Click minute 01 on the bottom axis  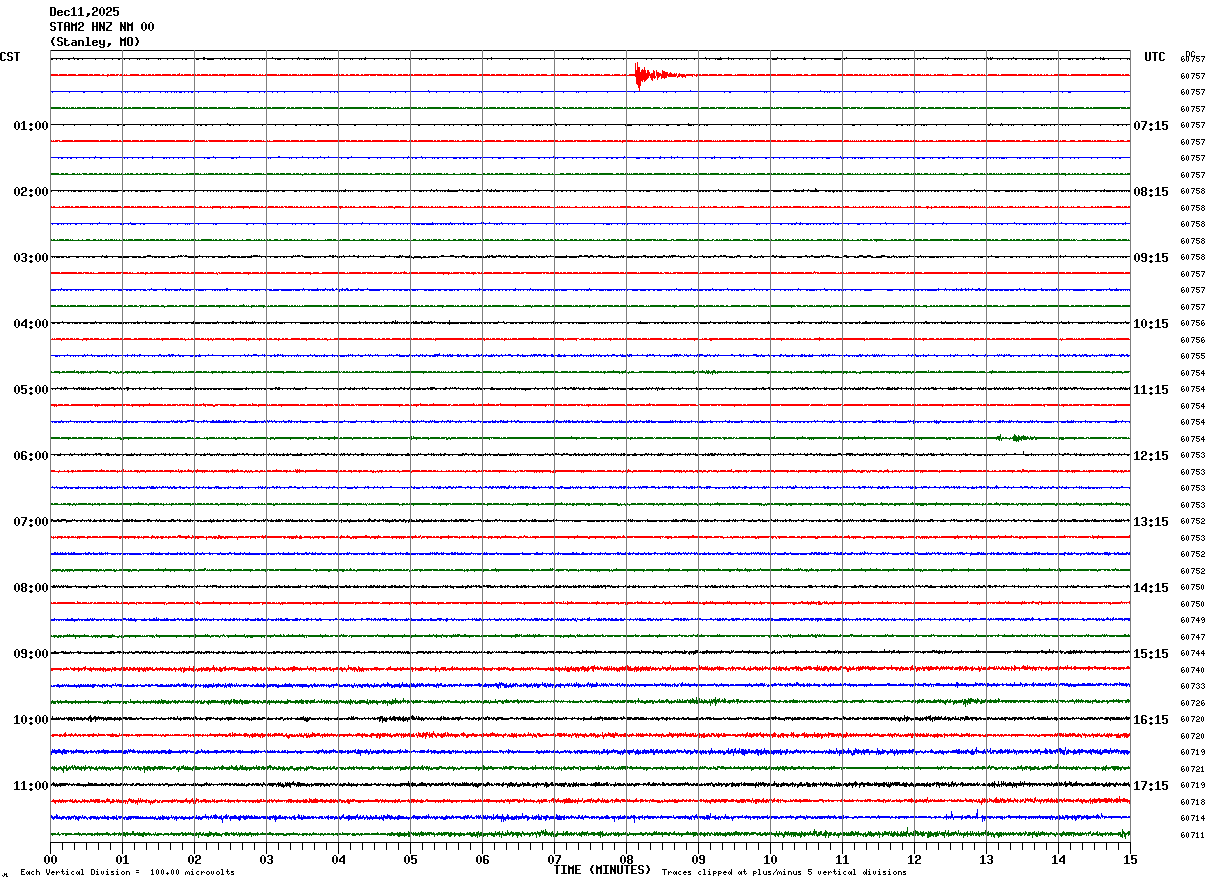(x=122, y=859)
